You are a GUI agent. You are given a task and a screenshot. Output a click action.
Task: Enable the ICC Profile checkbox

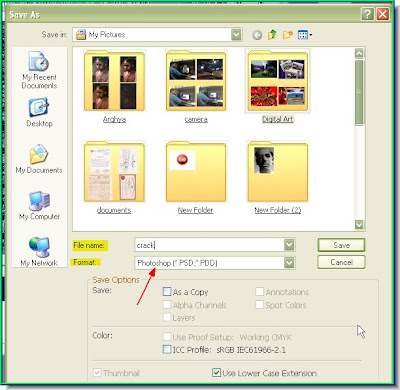167,349
